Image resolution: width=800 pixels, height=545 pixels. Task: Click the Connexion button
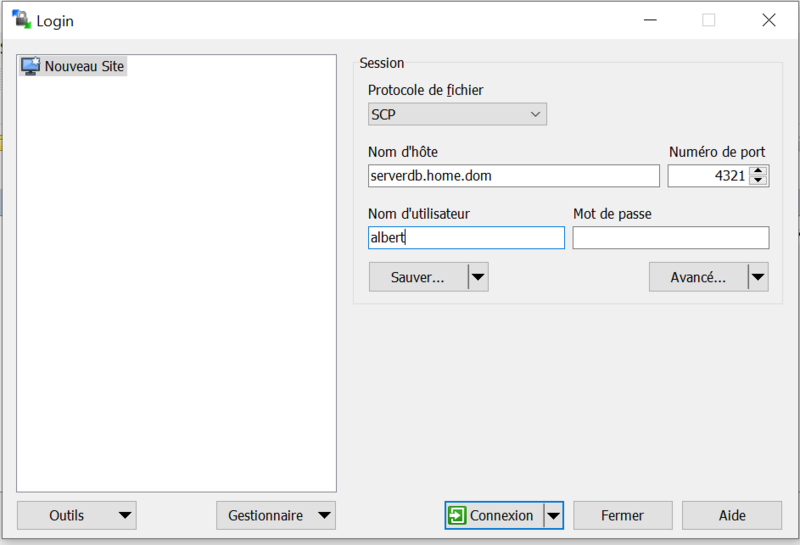(494, 515)
